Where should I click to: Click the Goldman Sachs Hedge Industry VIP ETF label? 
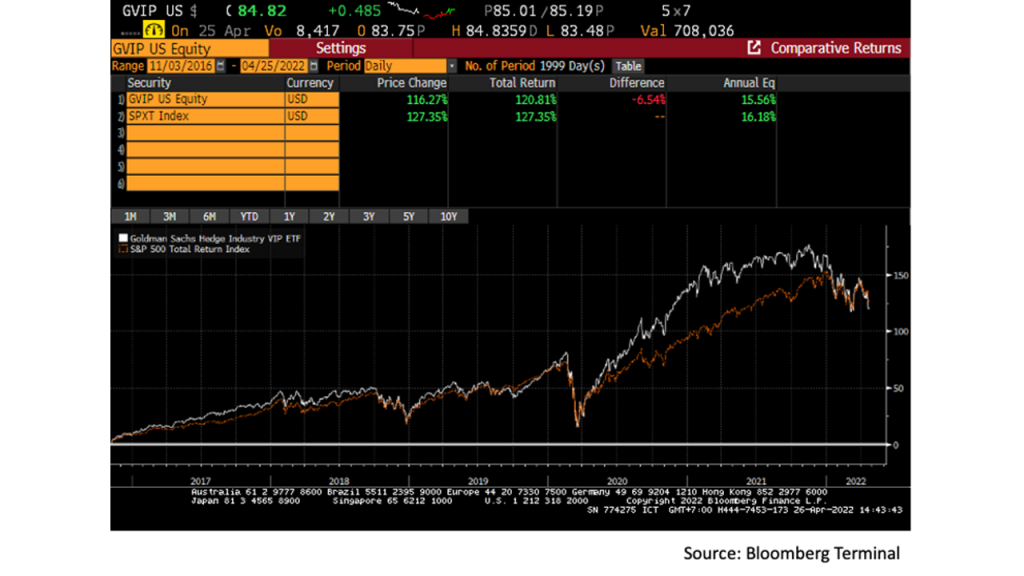click(x=216, y=238)
